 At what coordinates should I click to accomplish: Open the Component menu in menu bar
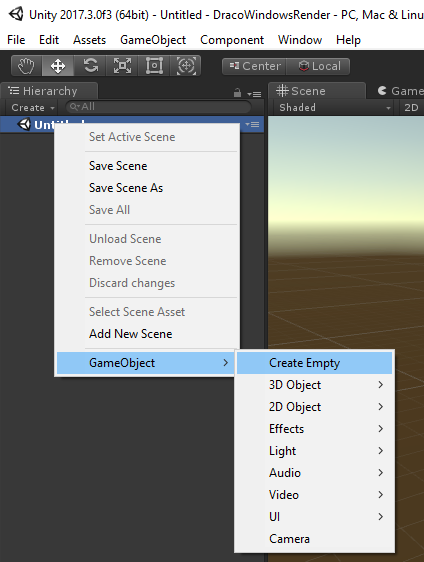(232, 40)
